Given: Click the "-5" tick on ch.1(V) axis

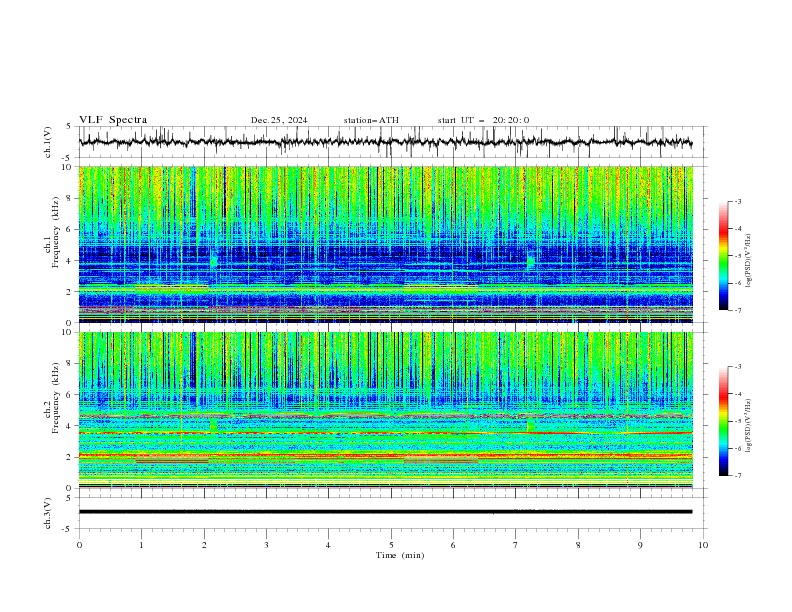Looking at the screenshot, I should pyautogui.click(x=68, y=158).
